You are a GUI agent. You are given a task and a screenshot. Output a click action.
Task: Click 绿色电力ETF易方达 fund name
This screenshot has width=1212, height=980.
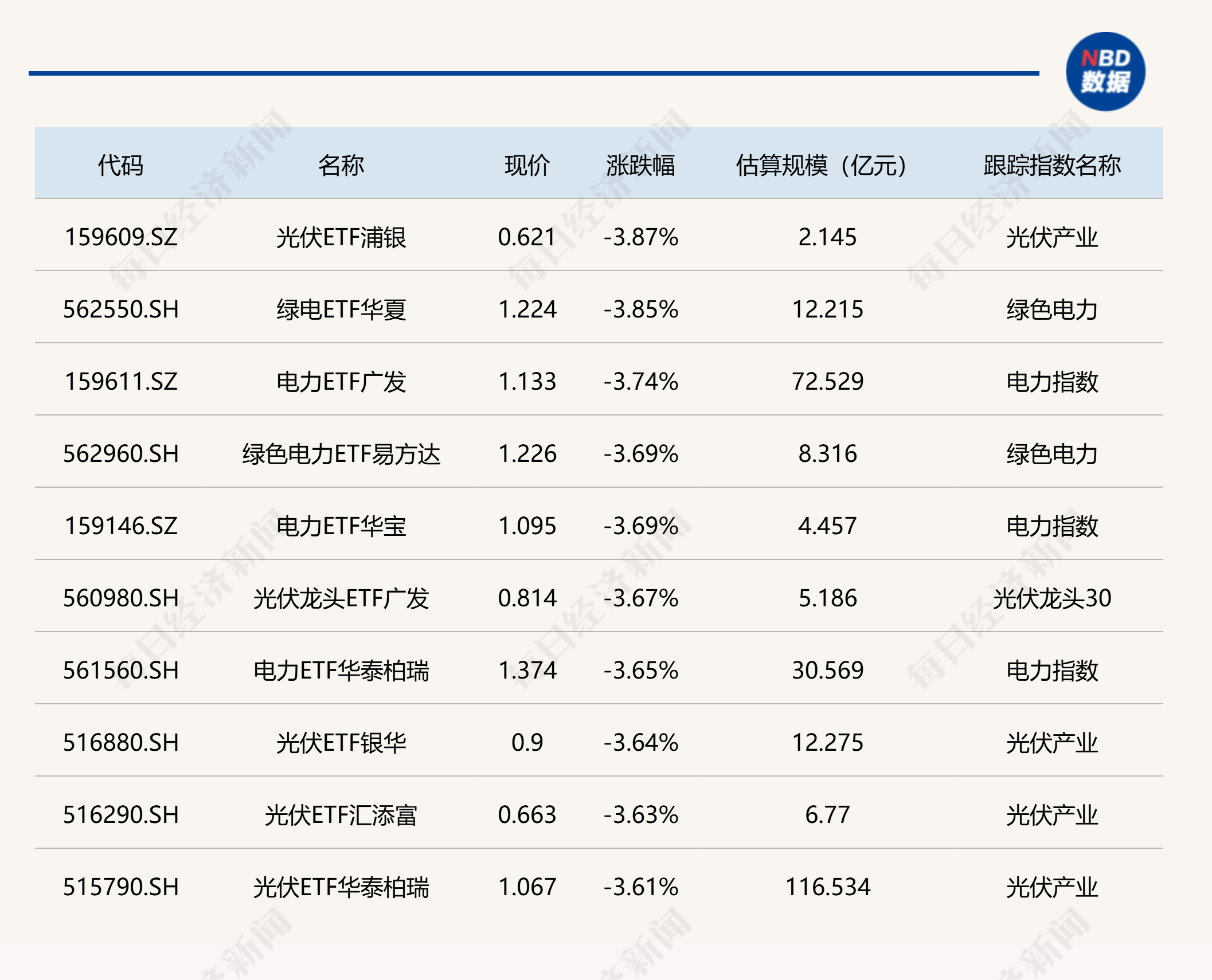point(341,454)
